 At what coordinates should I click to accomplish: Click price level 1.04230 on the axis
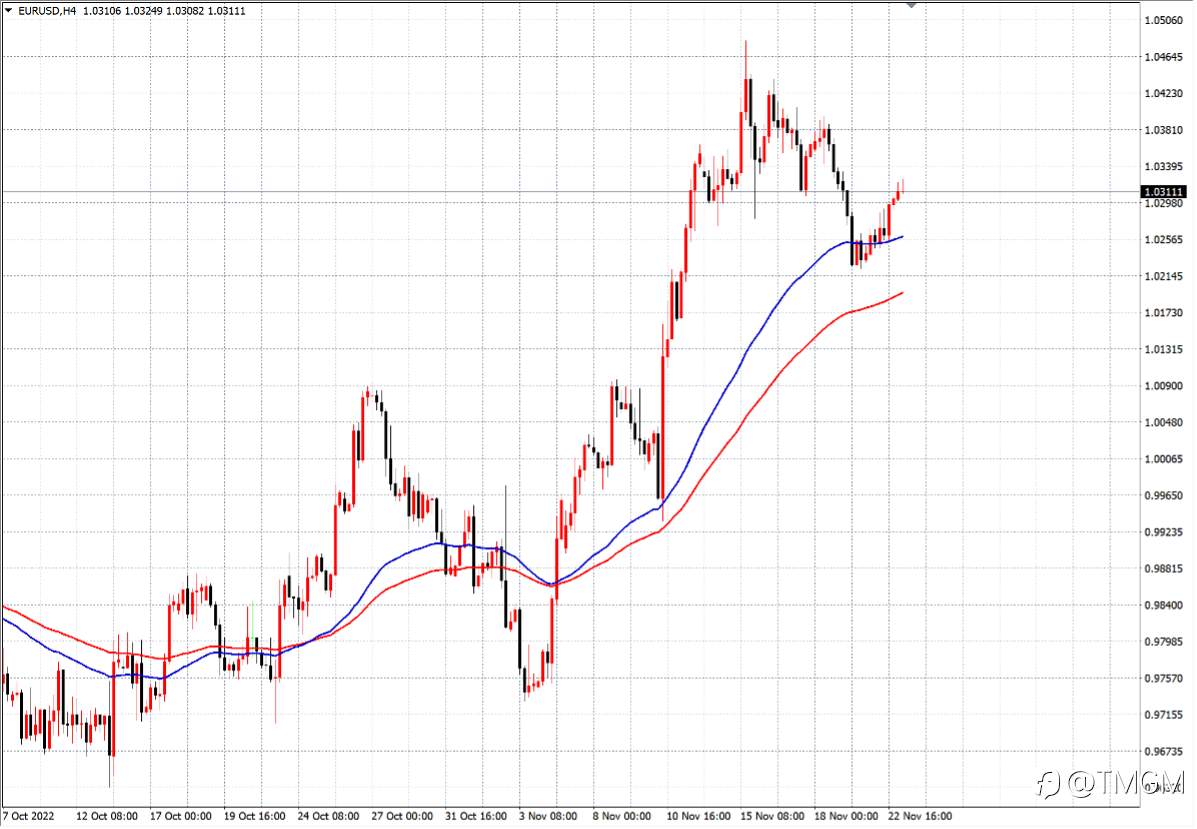1163,93
